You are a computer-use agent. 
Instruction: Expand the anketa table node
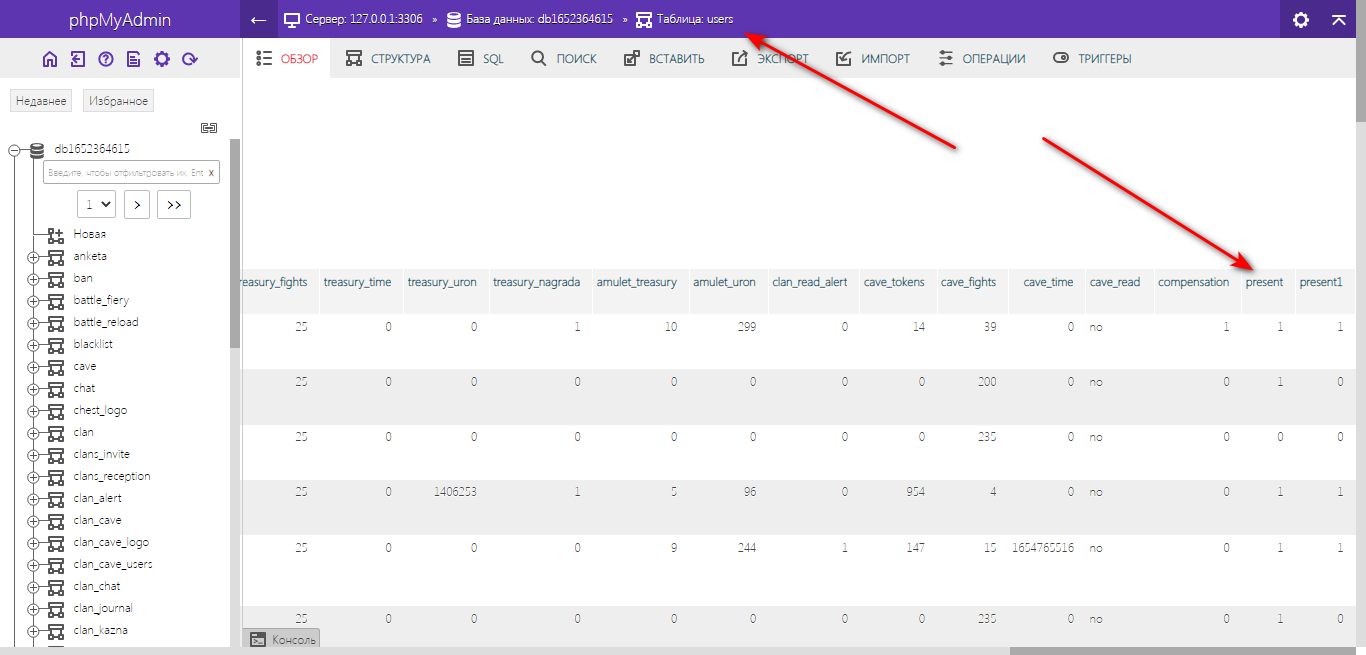pyautogui.click(x=33, y=257)
